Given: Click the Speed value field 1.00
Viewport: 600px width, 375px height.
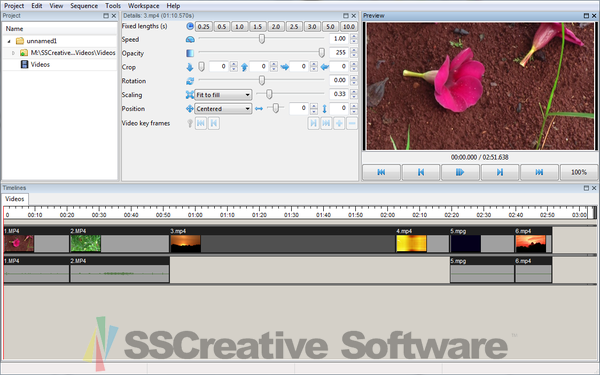Looking at the screenshot, I should 339,39.
